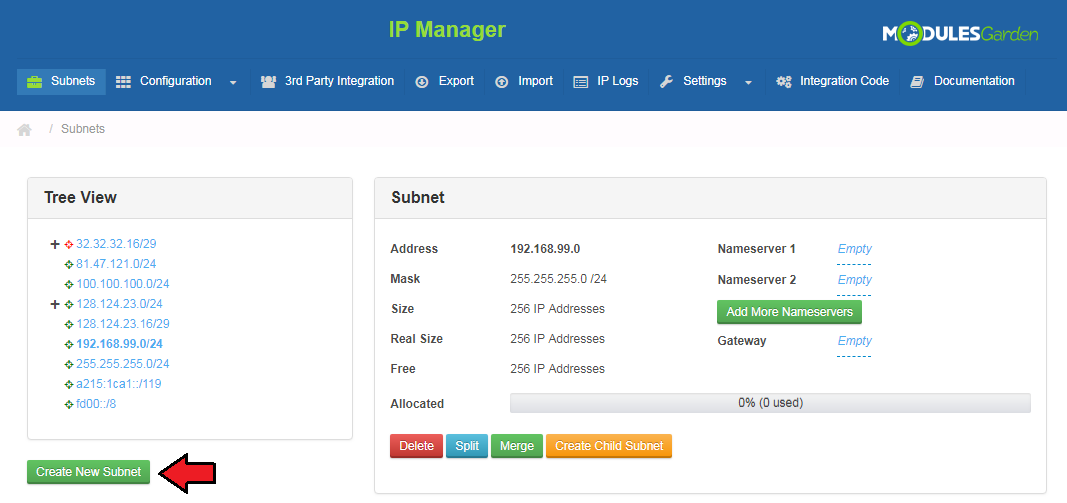Image resolution: width=1067 pixels, height=503 pixels.
Task: Click the address value 192.168.99.0
Action: point(545,249)
